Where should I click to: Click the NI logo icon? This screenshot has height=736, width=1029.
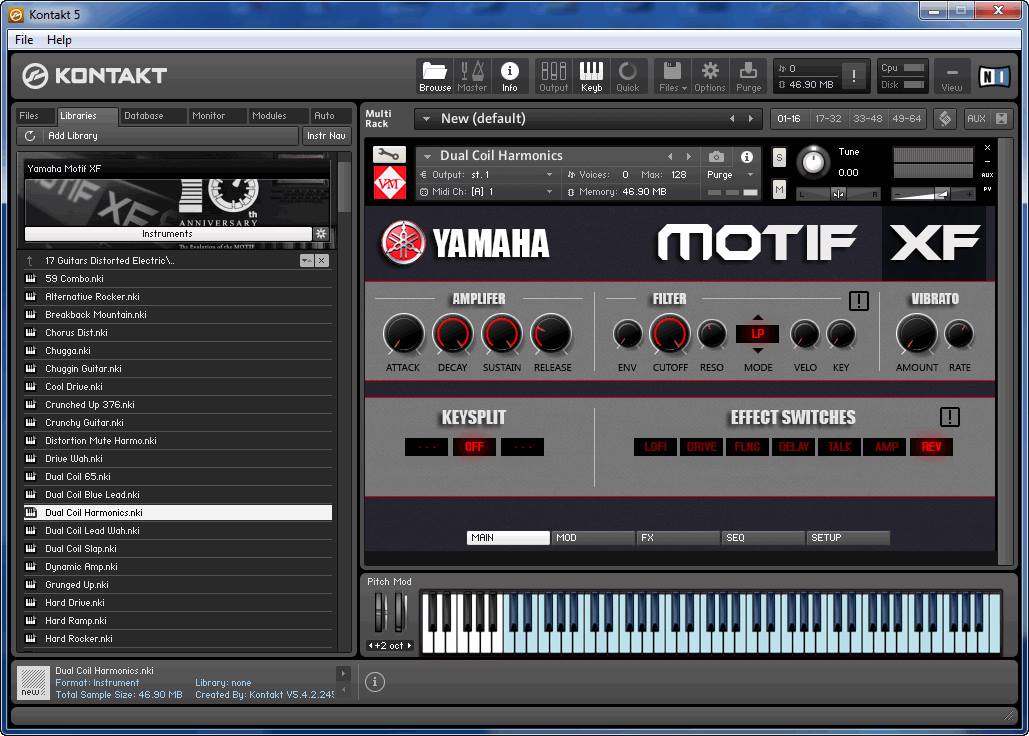click(994, 77)
